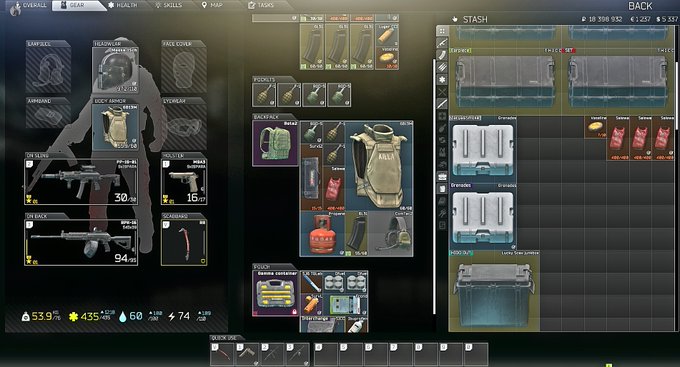Select the magazine next to Propane tank
The height and width of the screenshot is (367, 680).
pyautogui.click(x=356, y=234)
